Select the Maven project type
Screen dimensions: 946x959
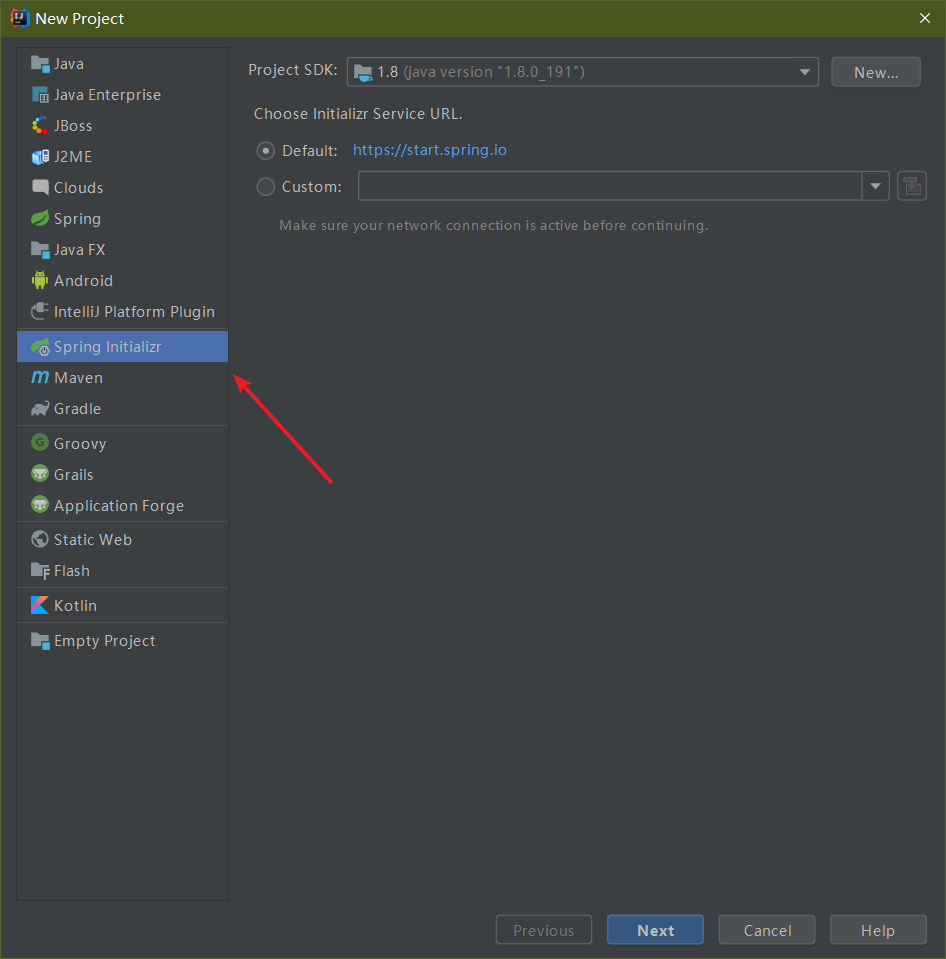[122, 377]
